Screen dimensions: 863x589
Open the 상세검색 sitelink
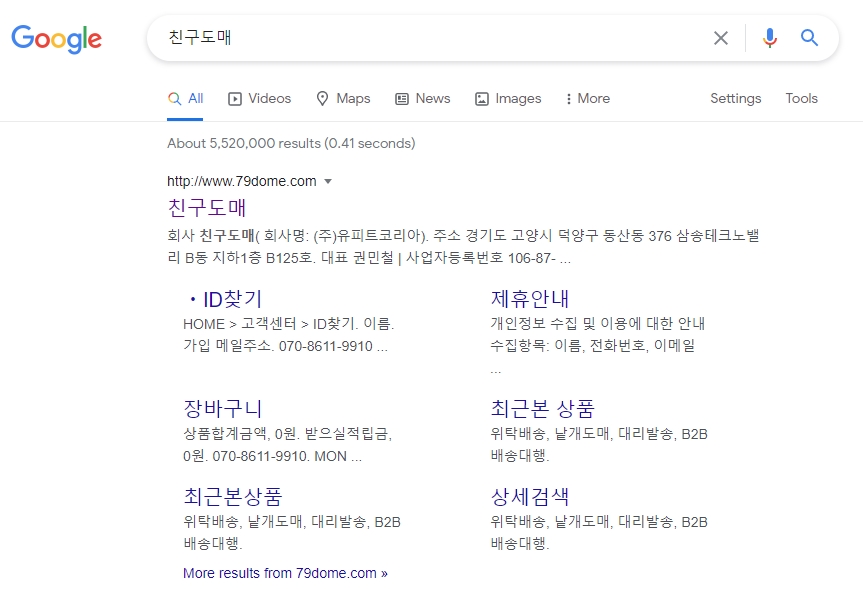pyautogui.click(x=529, y=497)
